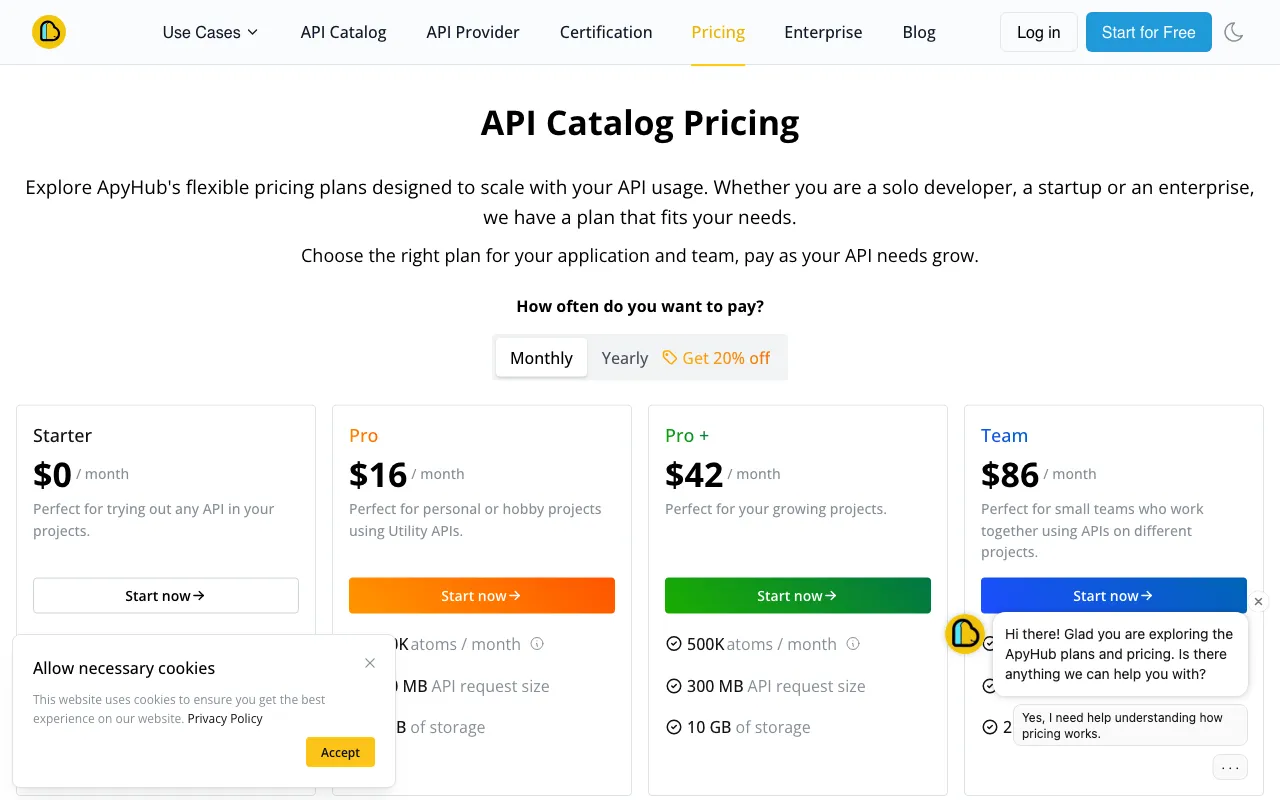This screenshot has height=800, width=1280.
Task: Open the ApyHub logo home link
Action: pyautogui.click(x=49, y=32)
